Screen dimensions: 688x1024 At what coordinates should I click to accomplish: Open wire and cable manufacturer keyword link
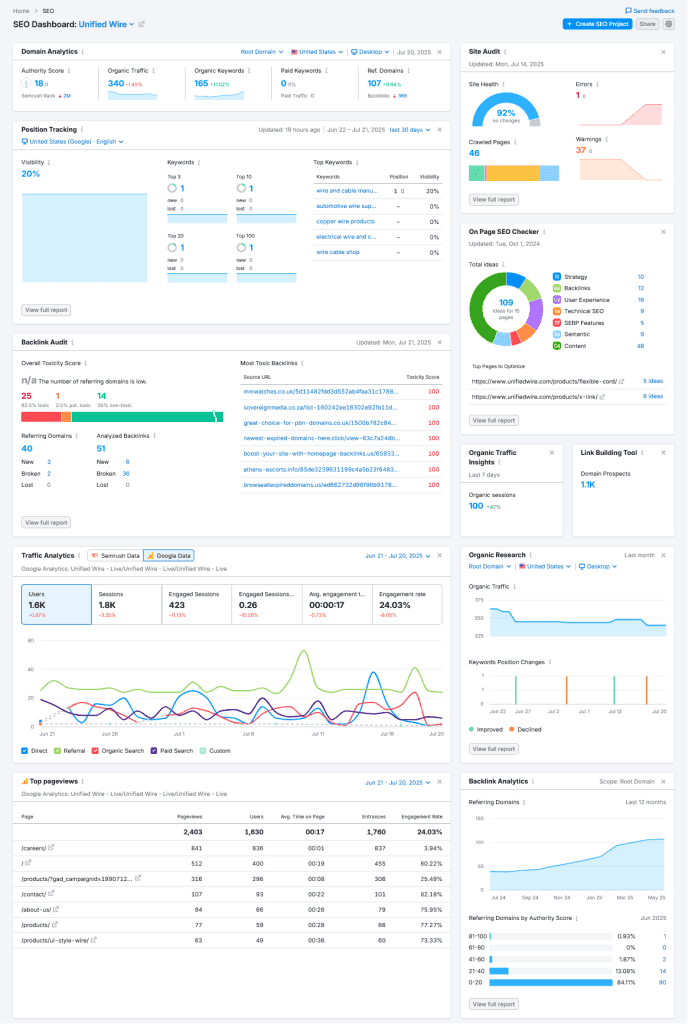tap(346, 190)
